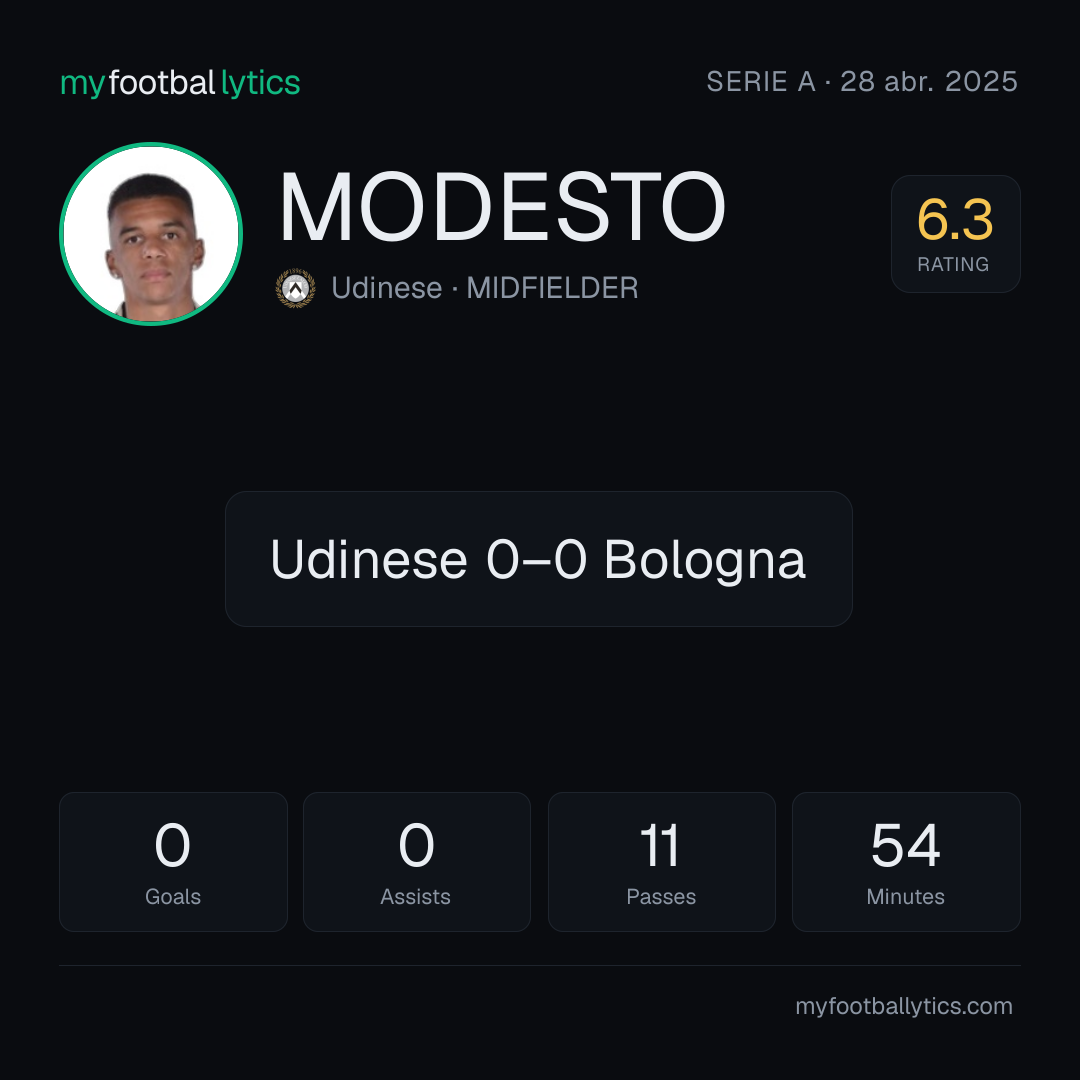Select the Passes stat card
Screen dimensions: 1080x1080
click(661, 862)
